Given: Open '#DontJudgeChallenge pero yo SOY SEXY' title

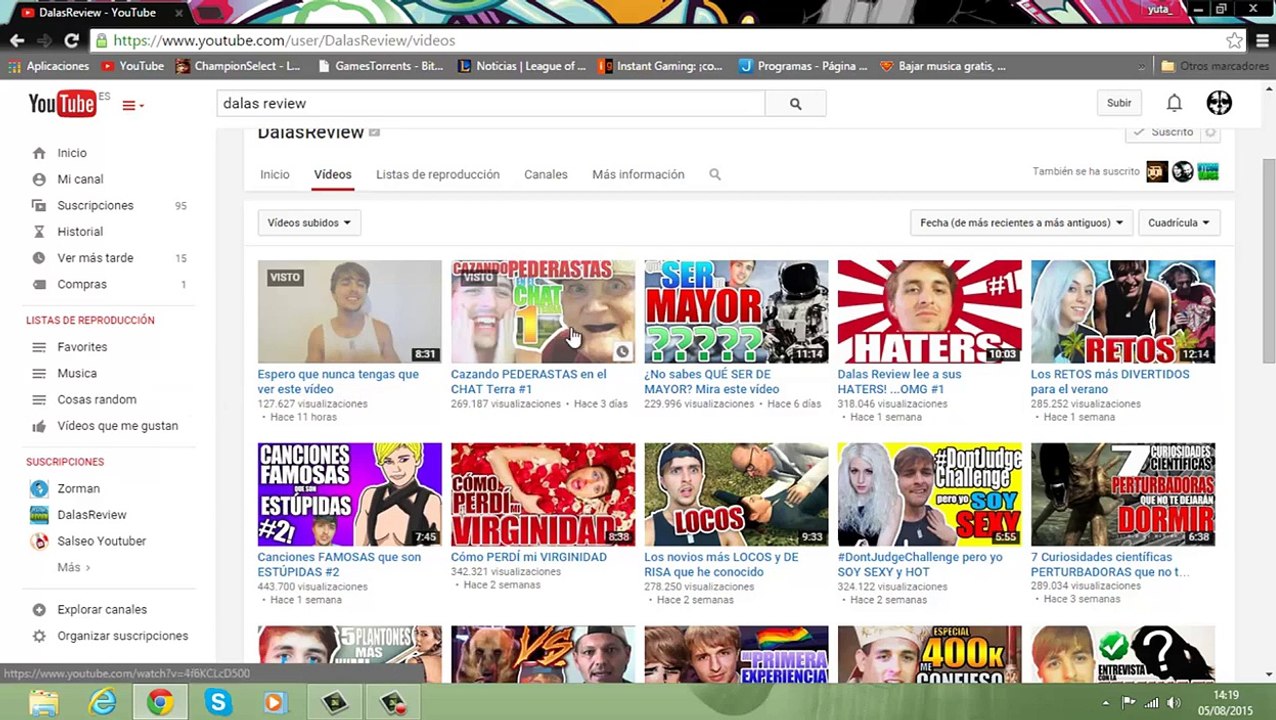Looking at the screenshot, I should click(920, 565).
